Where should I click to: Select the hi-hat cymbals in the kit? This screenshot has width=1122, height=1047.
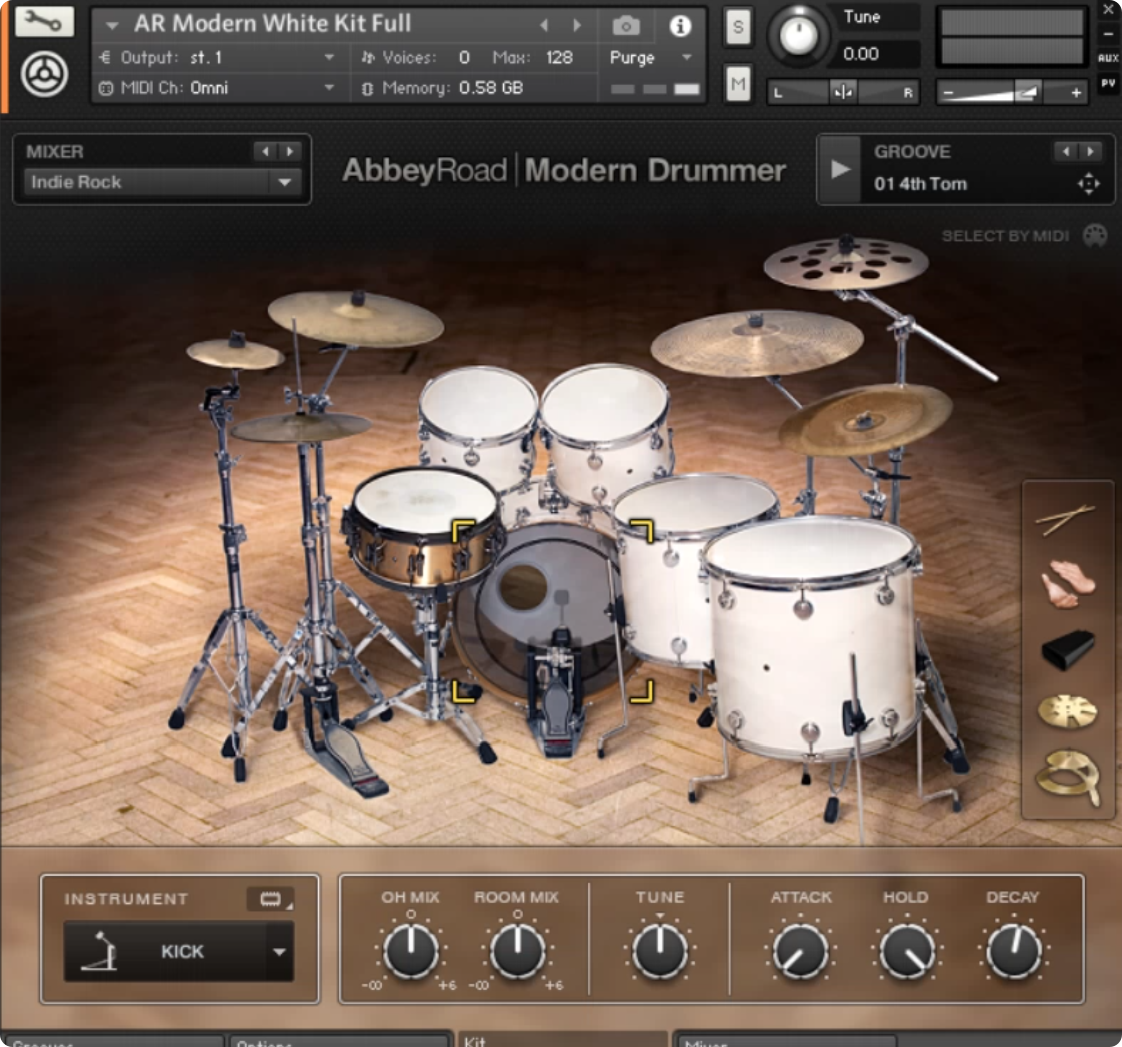301,427
